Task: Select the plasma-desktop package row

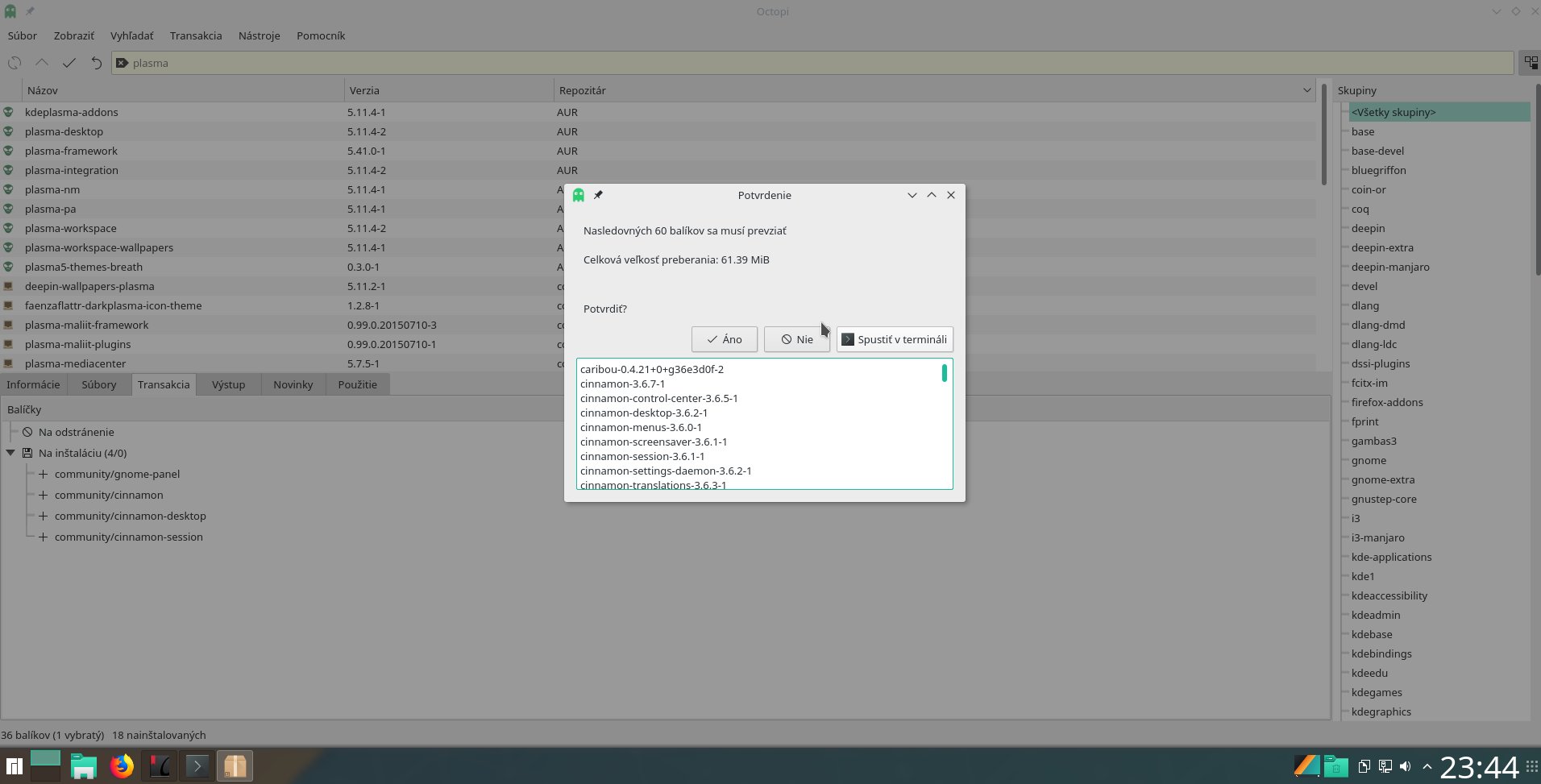Action: tap(658, 131)
